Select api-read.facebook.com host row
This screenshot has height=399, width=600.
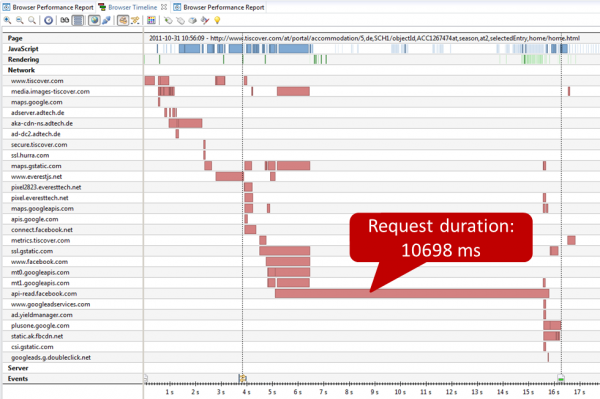coord(73,293)
